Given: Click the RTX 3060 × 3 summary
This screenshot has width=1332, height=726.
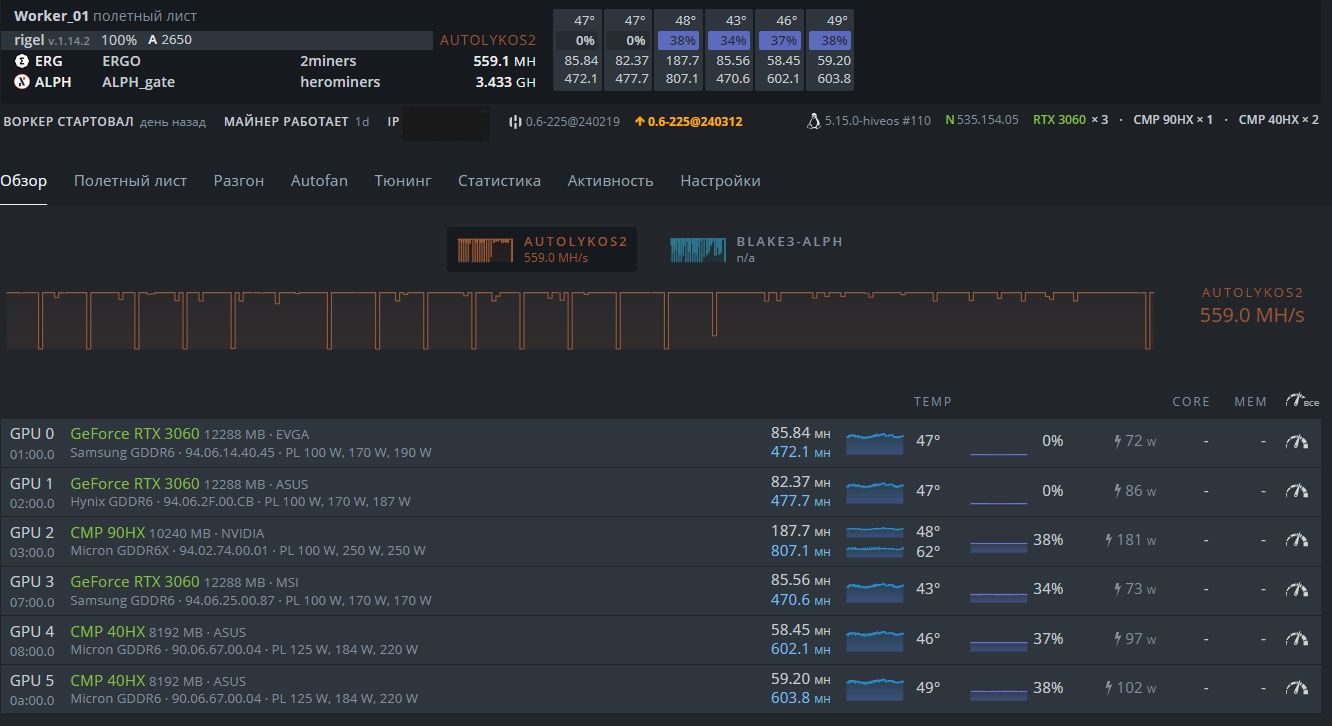Looking at the screenshot, I should (x=1070, y=120).
